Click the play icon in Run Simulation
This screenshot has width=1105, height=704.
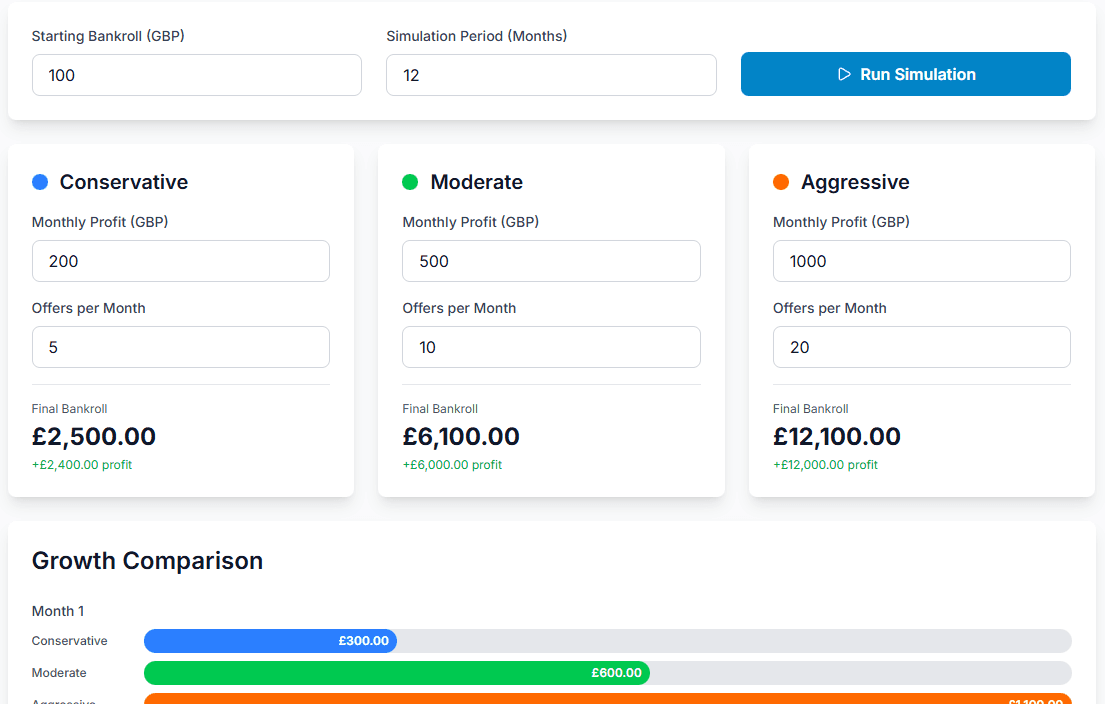(844, 74)
